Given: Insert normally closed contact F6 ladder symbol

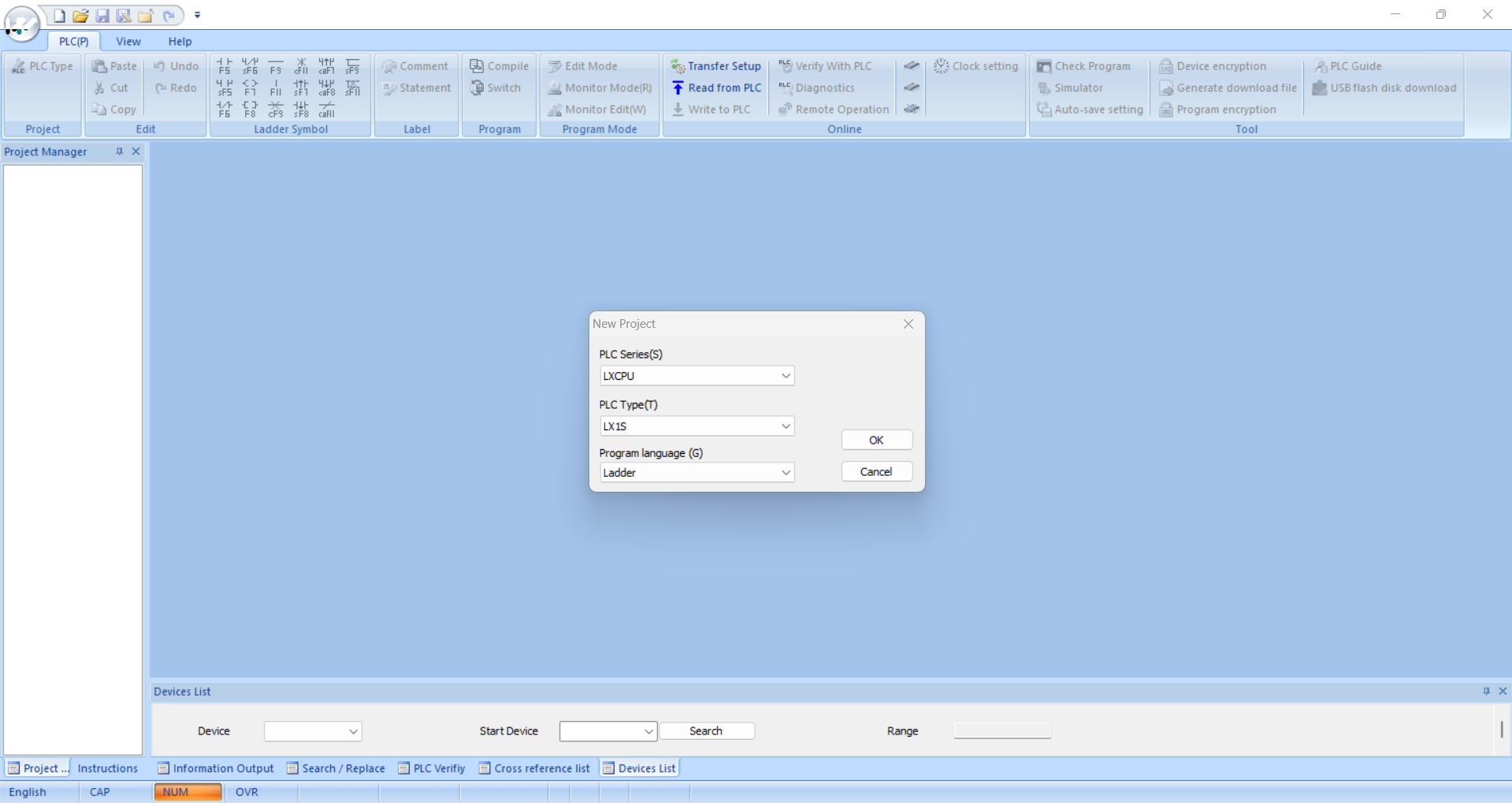Looking at the screenshot, I should [225, 110].
